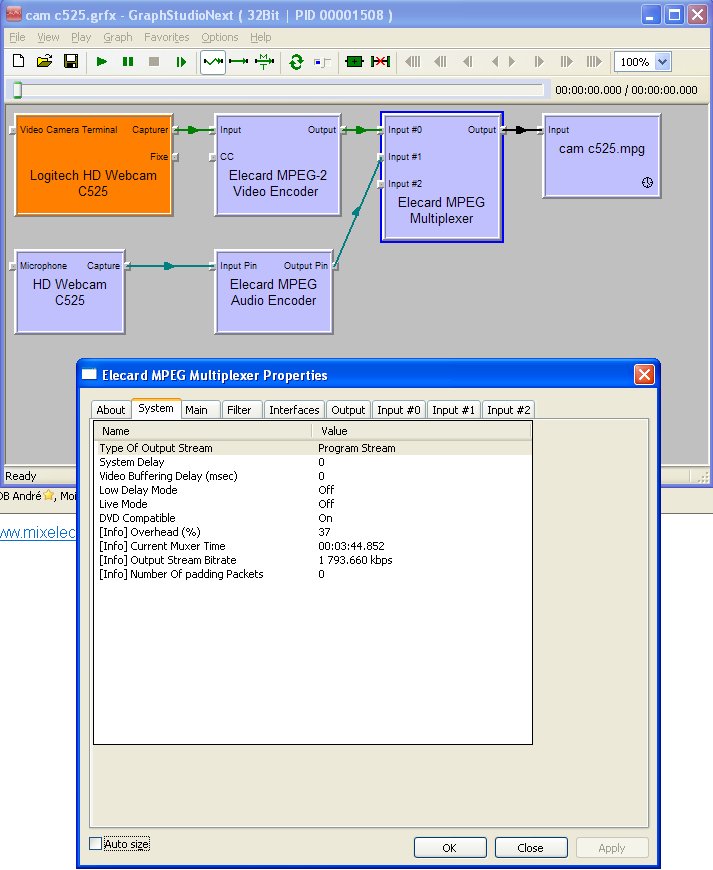Viewport: 713px width, 870px height.
Task: Click the clock icon on cam c525.mpg filter
Action: pos(647,183)
